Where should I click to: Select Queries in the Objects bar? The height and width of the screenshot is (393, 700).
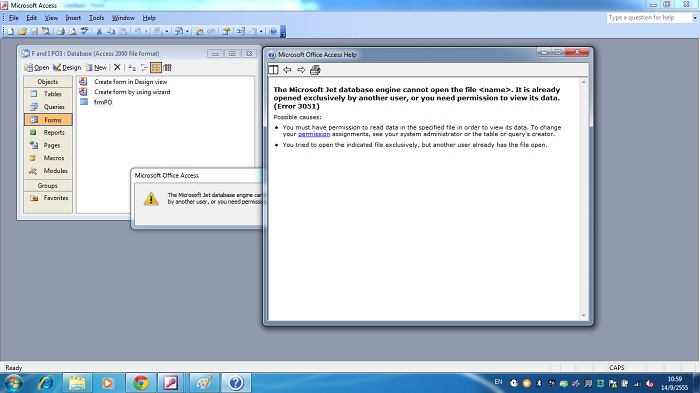pyautogui.click(x=48, y=107)
